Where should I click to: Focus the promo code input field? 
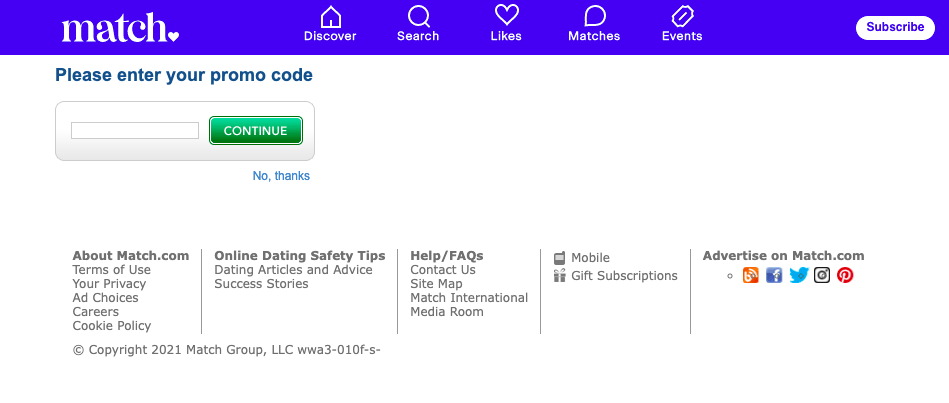click(x=135, y=131)
